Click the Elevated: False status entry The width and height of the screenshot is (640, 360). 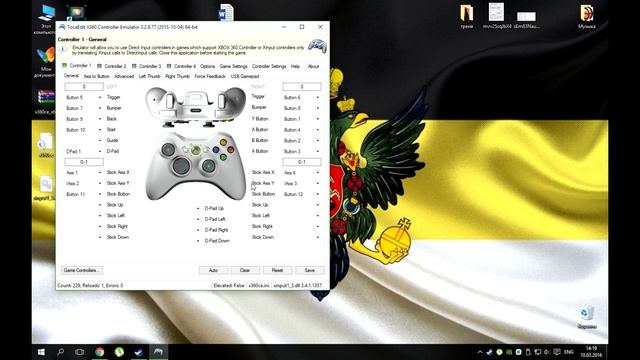point(229,286)
